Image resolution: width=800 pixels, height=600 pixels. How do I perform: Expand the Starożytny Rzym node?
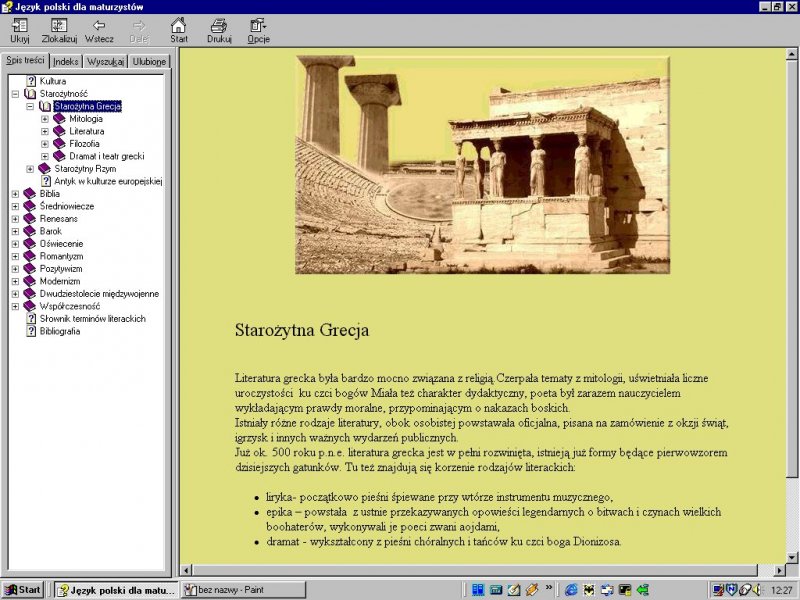(30, 169)
